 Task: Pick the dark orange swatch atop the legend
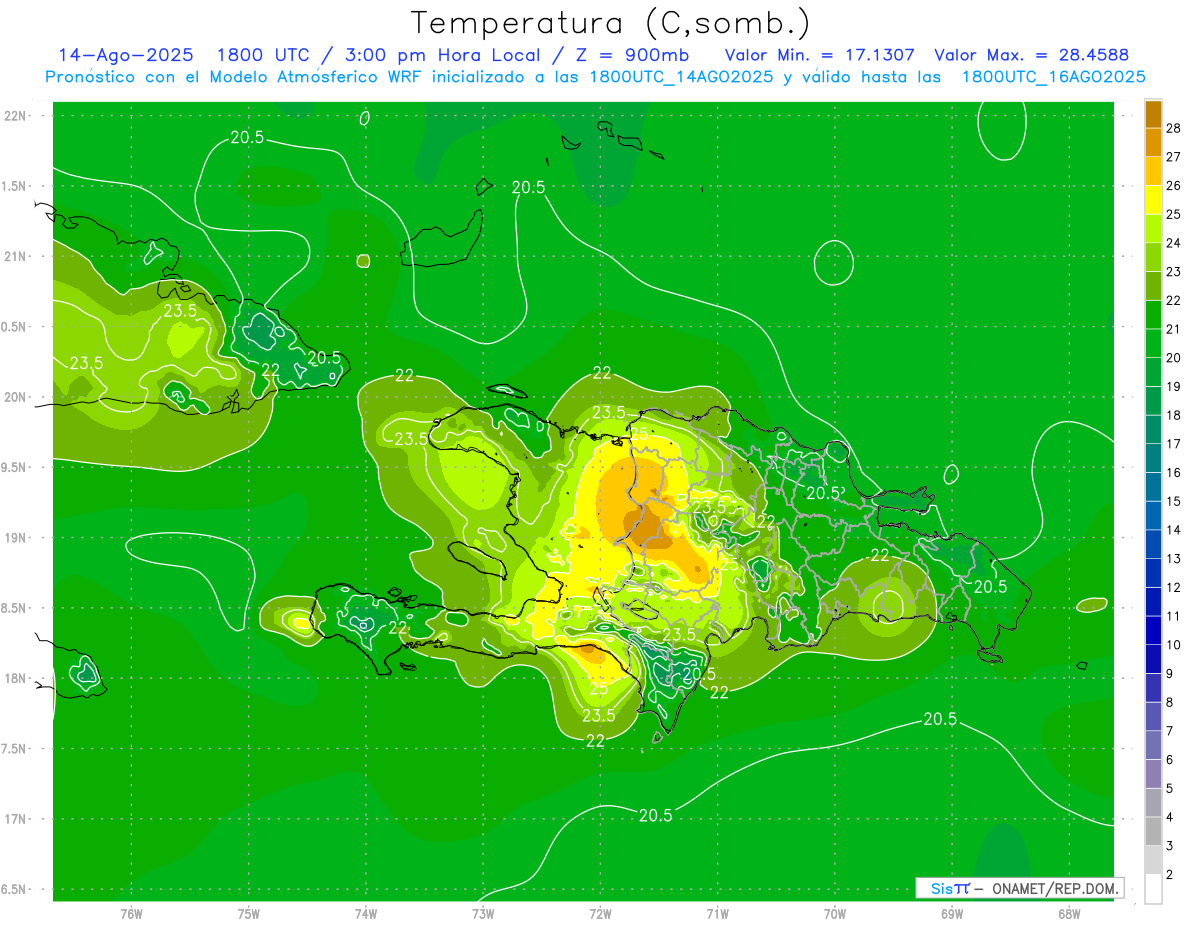tap(1153, 113)
